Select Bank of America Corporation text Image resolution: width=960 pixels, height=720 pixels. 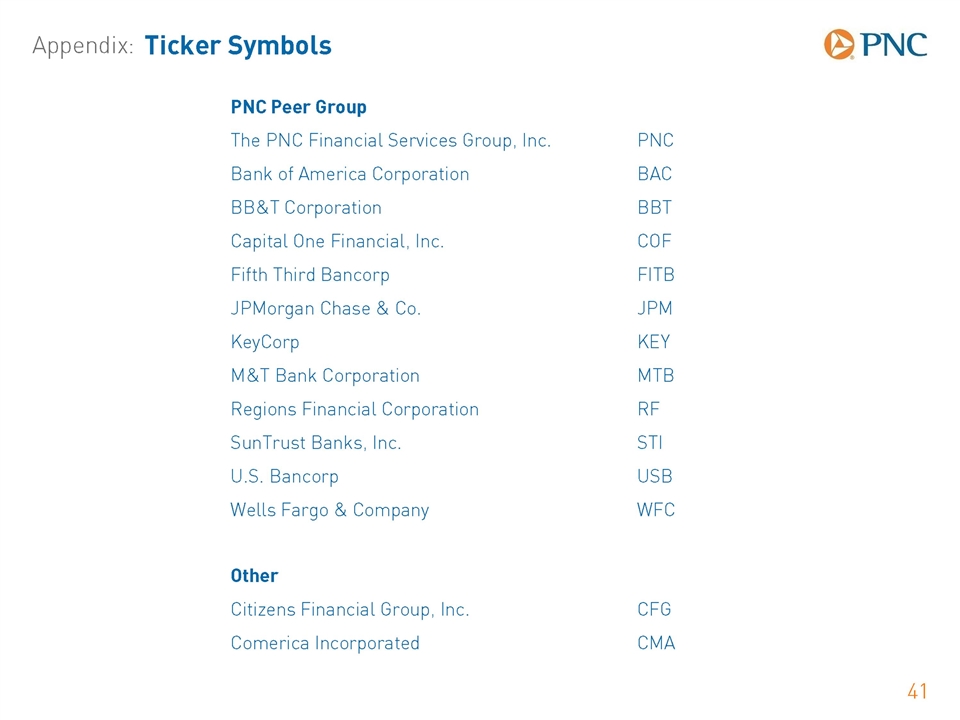(350, 174)
